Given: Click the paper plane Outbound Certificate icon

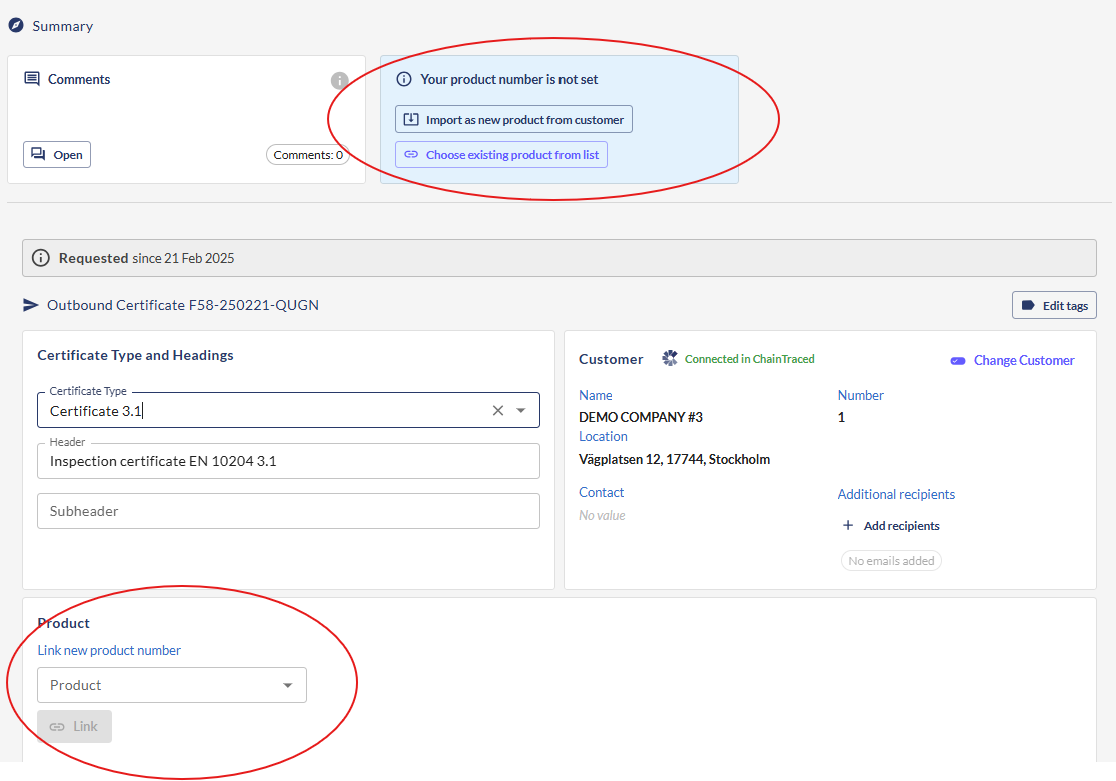Looking at the screenshot, I should coord(31,305).
